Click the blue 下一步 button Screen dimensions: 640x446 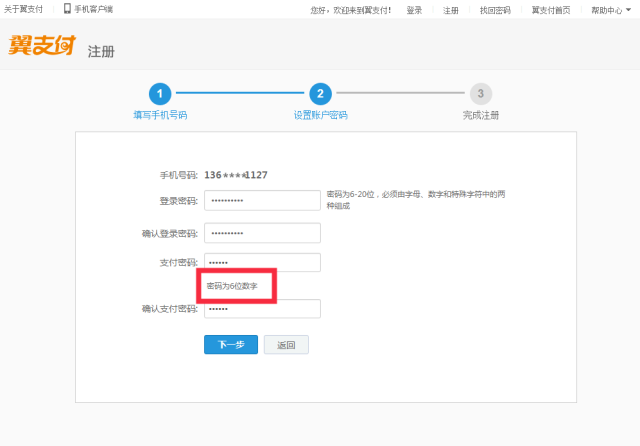pos(231,345)
